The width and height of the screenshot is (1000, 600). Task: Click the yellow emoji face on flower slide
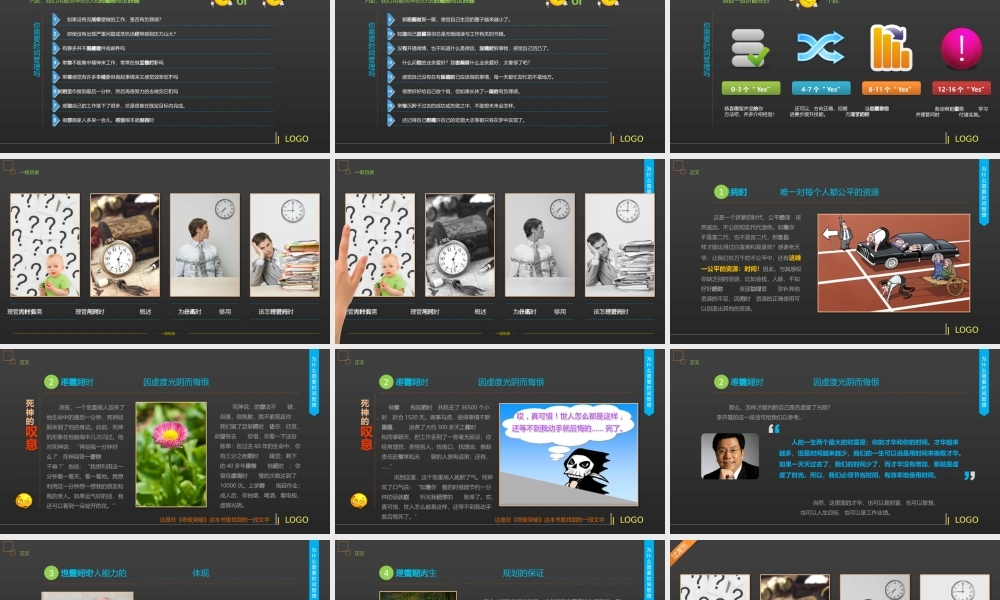(24, 501)
